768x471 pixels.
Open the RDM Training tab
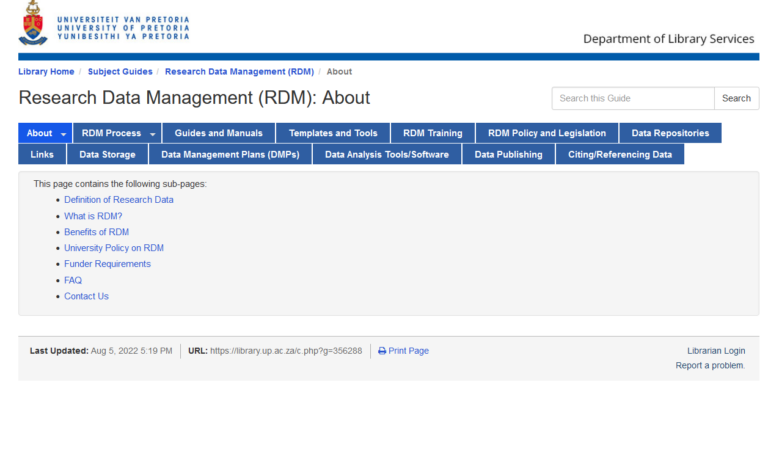[x=432, y=133]
